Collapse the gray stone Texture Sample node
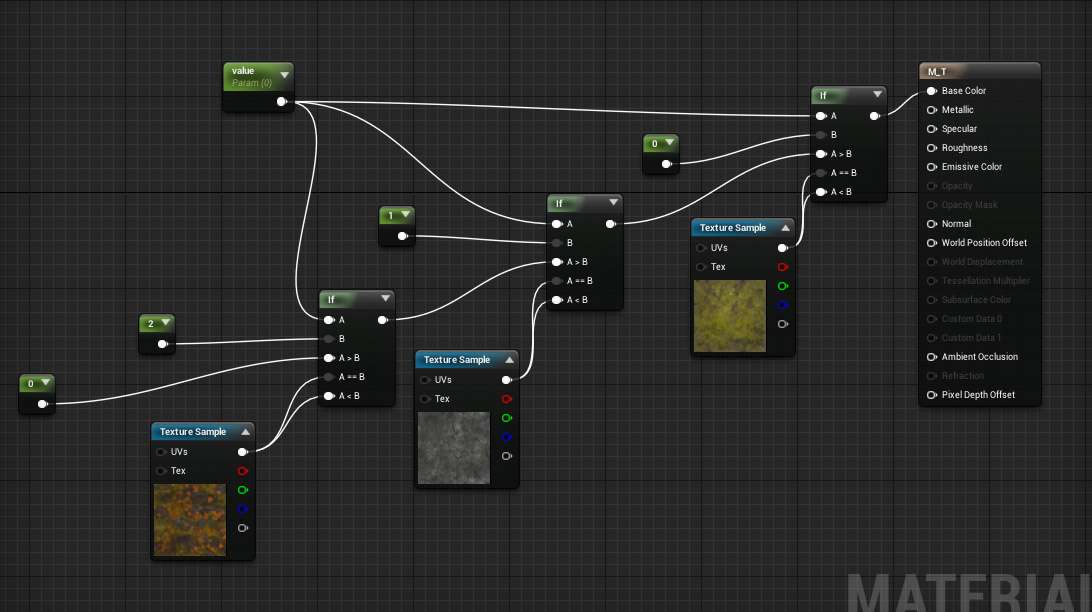This screenshot has width=1092, height=612. 510,360
